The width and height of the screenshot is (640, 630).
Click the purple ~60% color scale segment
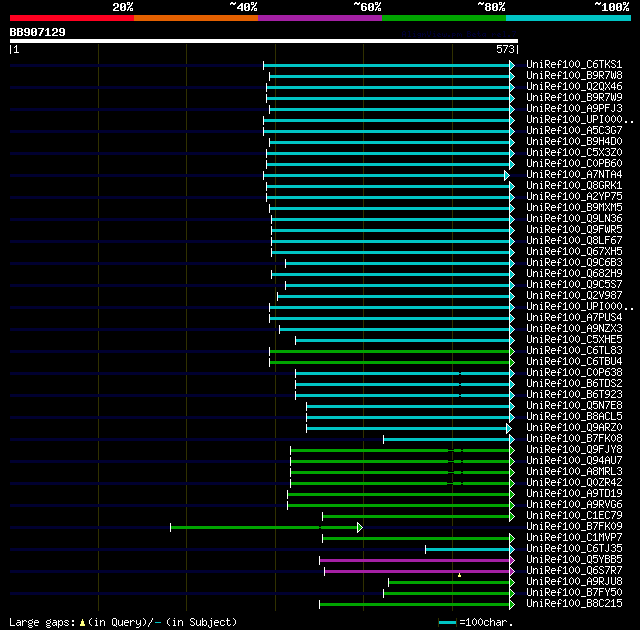click(320, 18)
